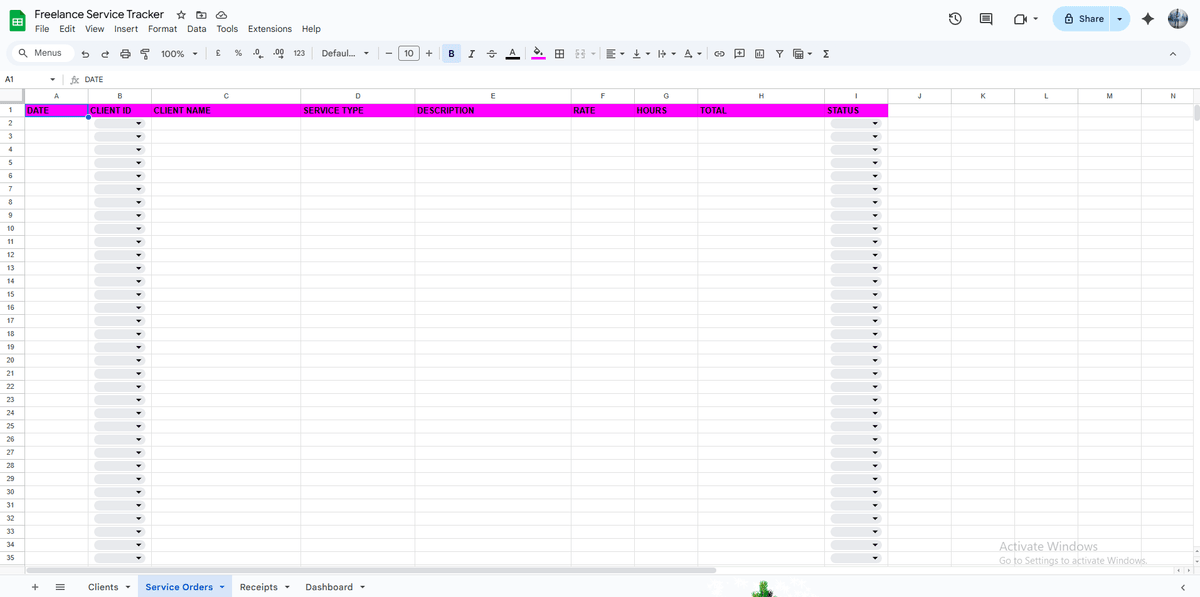Add a new sheet plus button
The height and width of the screenshot is (597, 1200).
35,587
